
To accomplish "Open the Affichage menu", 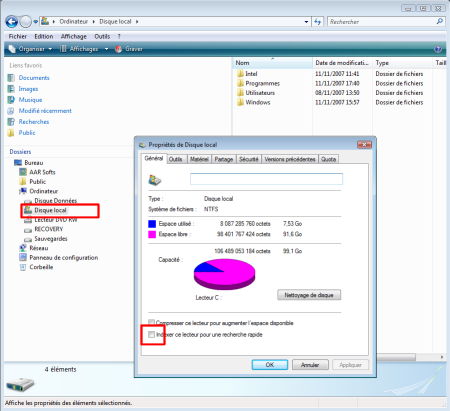I will point(74,36).
